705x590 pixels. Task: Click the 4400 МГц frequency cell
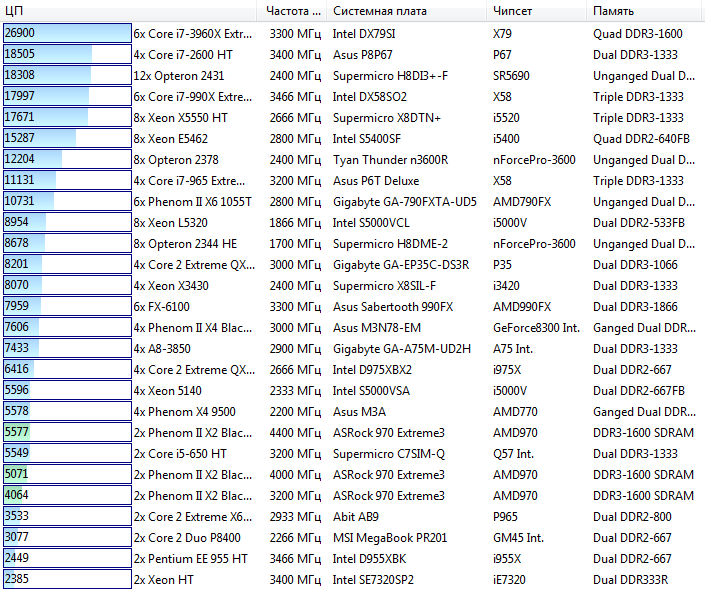coord(295,433)
